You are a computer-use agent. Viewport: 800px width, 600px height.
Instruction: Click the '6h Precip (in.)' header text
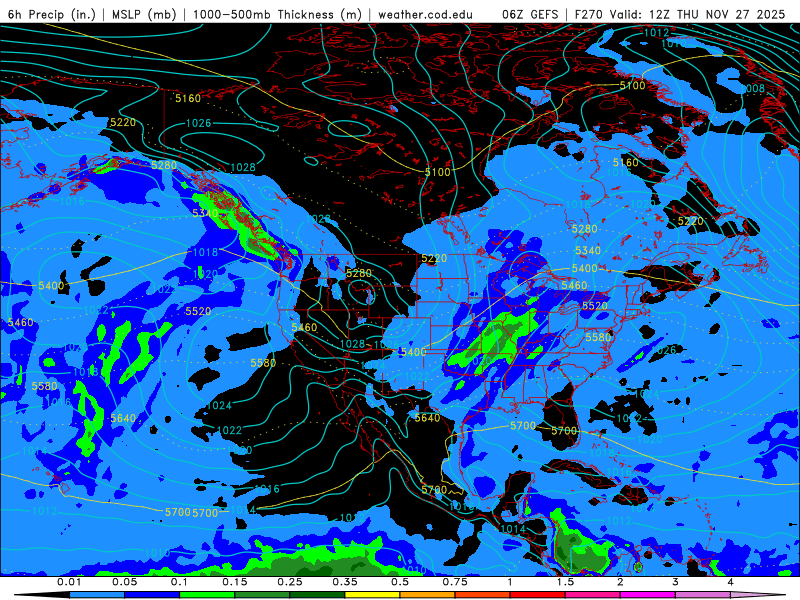click(52, 14)
